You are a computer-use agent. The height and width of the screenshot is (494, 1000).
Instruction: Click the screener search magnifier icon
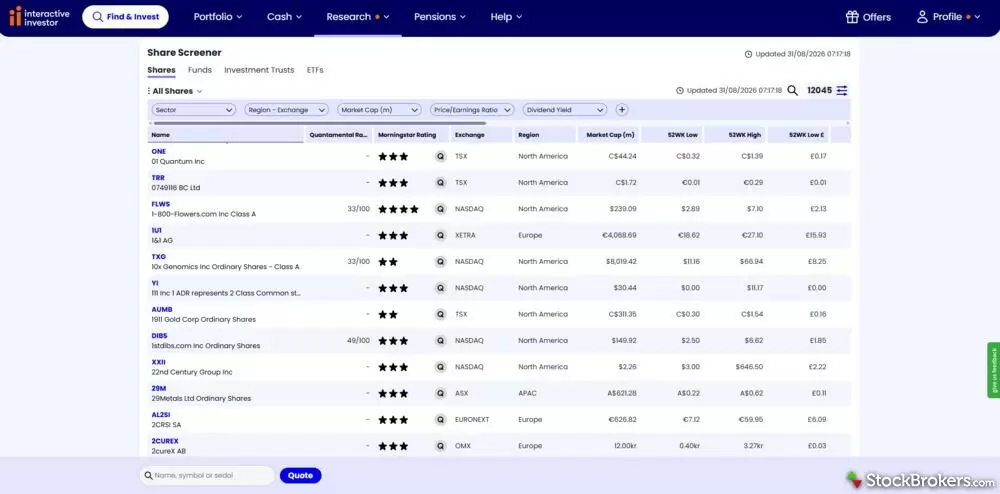[x=793, y=91]
